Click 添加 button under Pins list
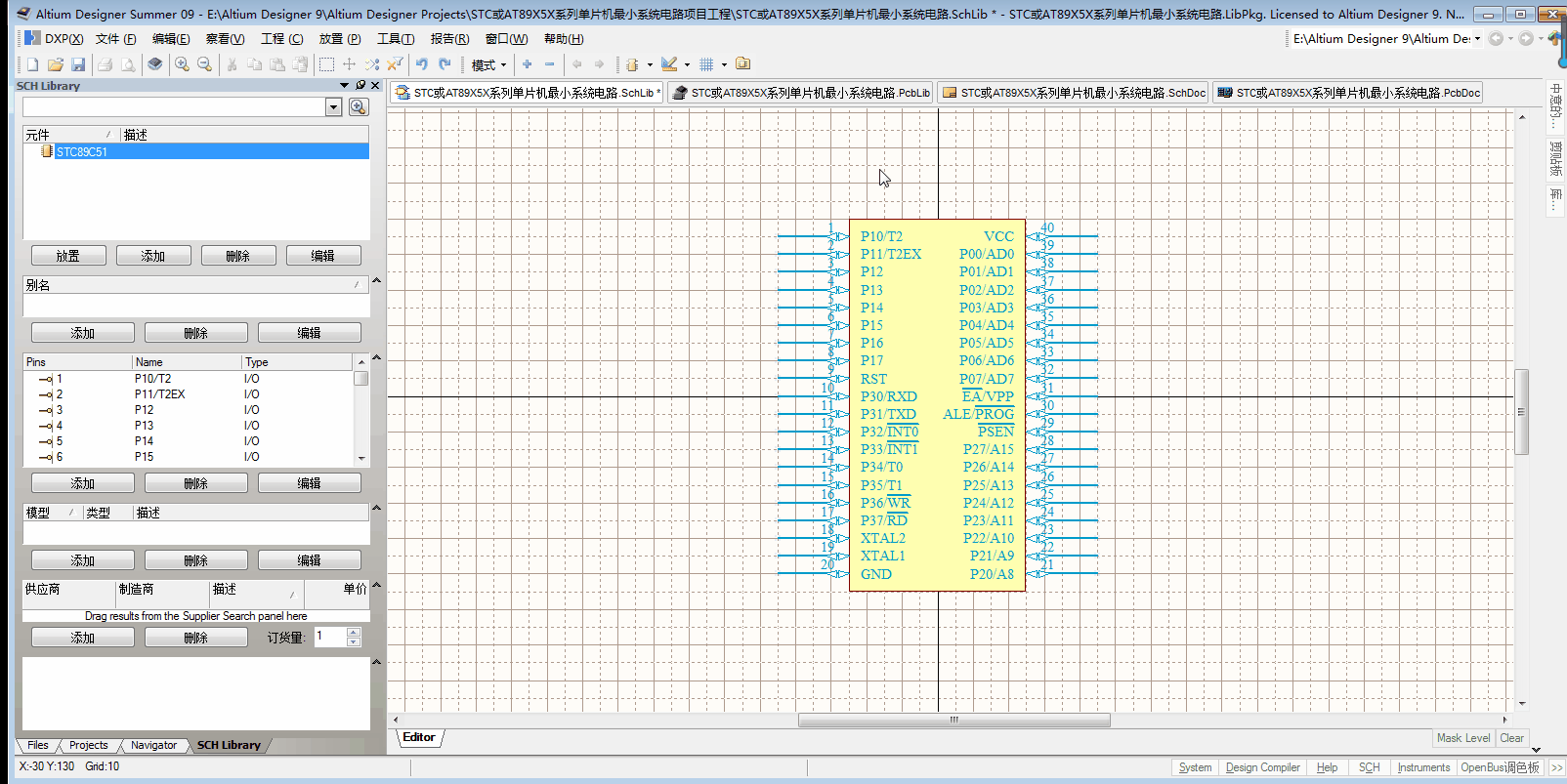 click(83, 483)
